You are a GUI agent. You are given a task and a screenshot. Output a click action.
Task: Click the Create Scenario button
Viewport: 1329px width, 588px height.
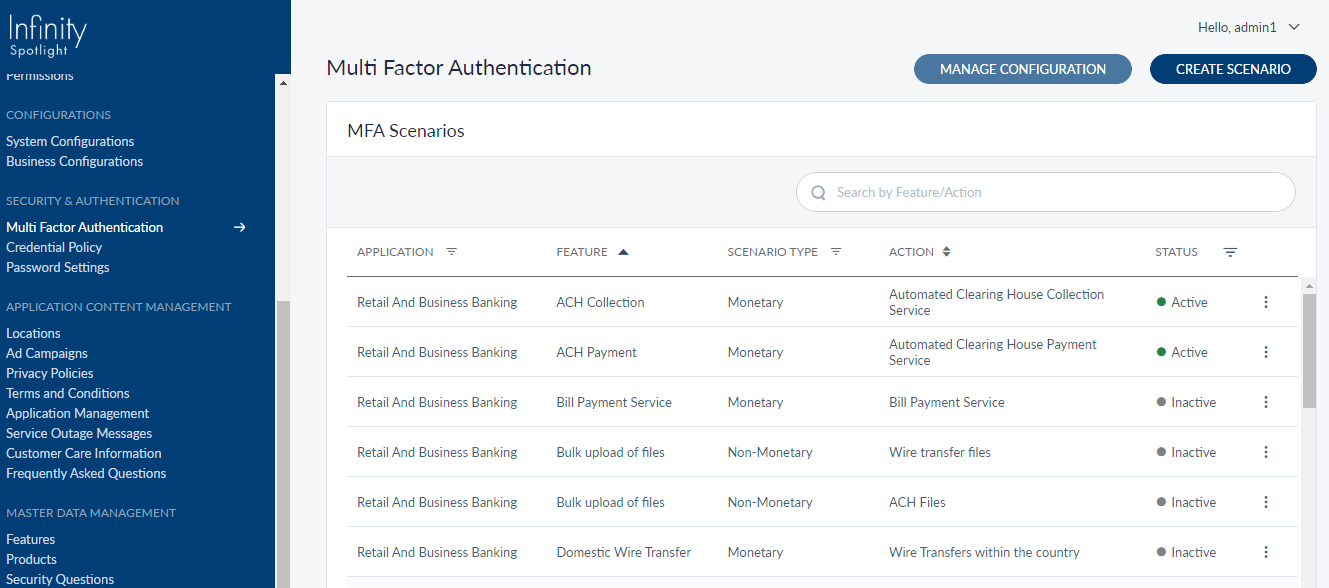click(1232, 69)
